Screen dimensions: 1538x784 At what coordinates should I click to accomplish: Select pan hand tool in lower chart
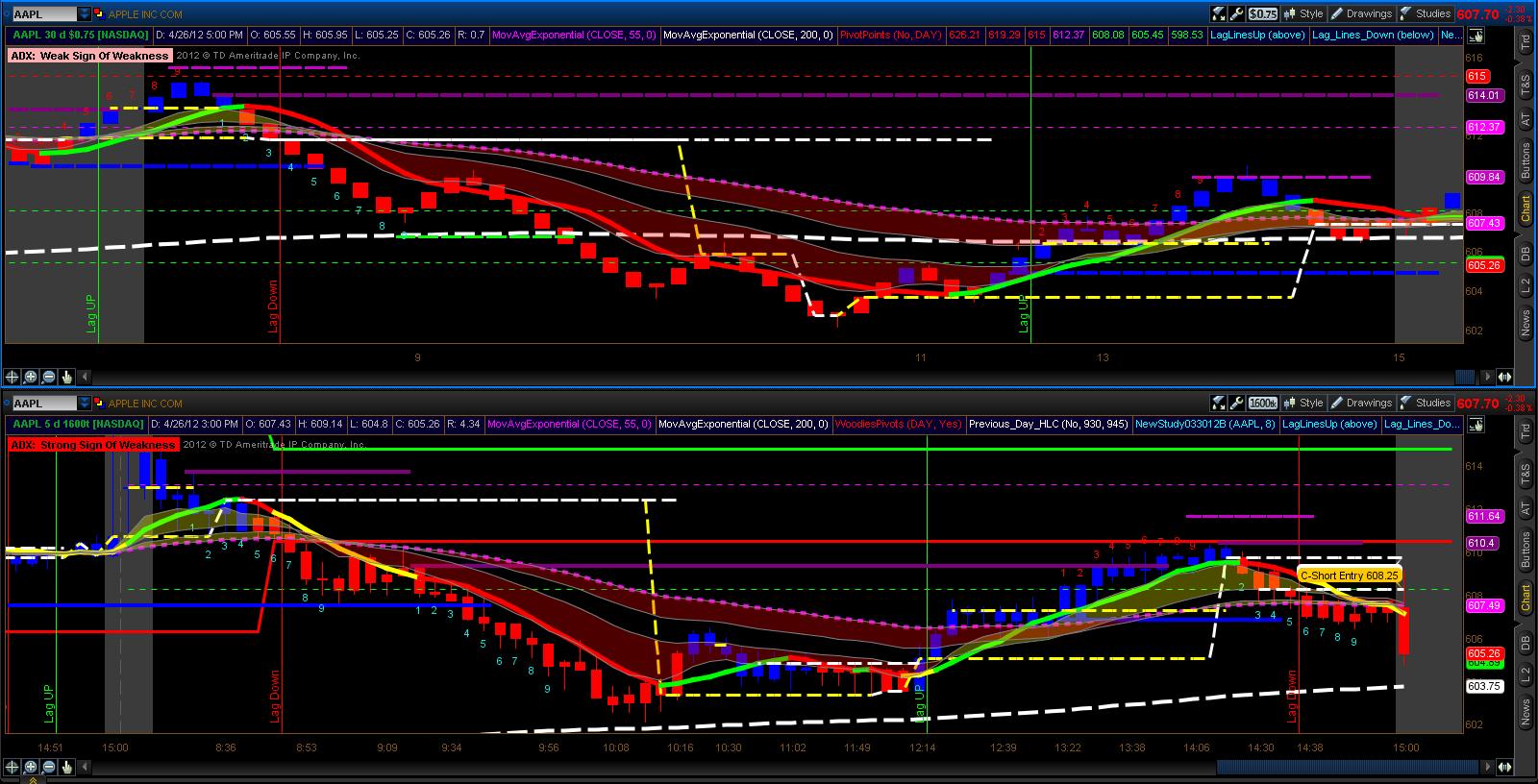coord(66,767)
